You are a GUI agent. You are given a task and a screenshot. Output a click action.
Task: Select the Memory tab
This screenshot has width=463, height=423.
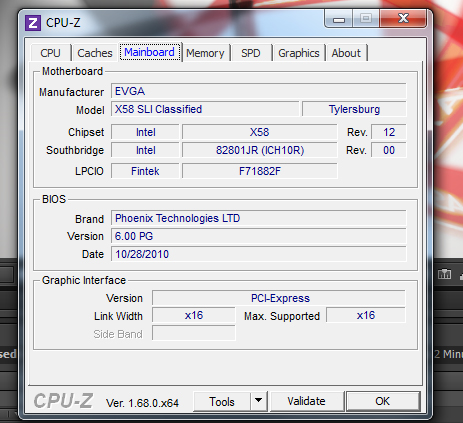205,53
